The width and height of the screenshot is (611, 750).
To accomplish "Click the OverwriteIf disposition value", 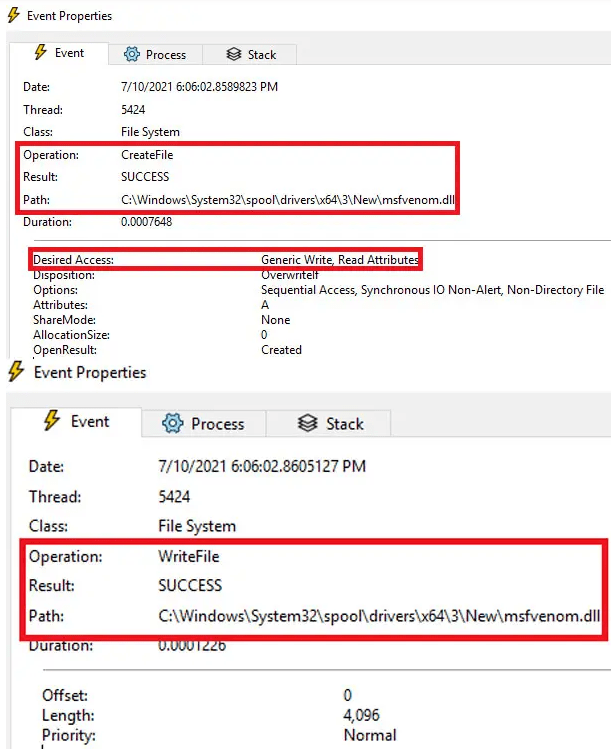I will click(289, 275).
